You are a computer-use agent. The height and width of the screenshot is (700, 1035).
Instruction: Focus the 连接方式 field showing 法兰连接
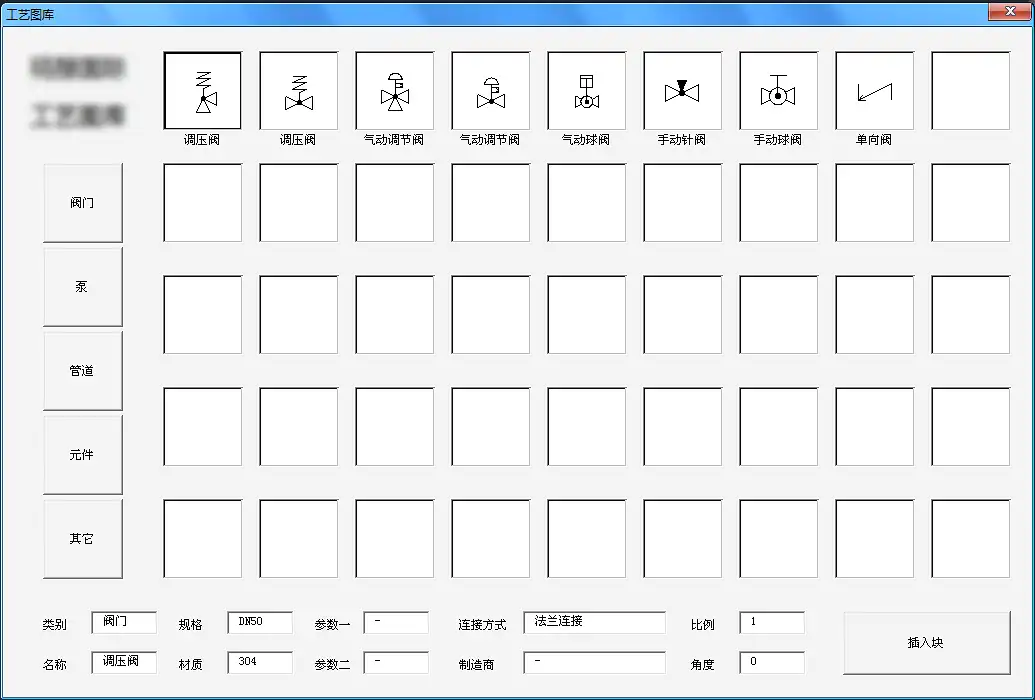coord(594,623)
